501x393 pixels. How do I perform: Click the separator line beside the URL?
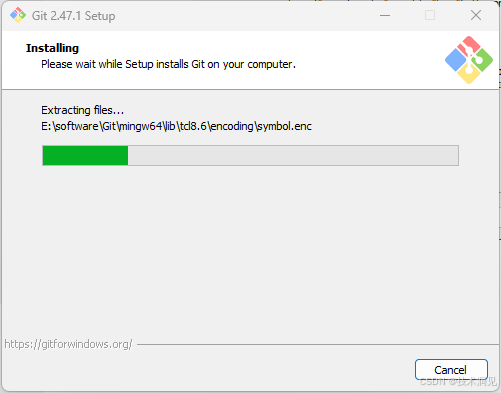[317, 344]
